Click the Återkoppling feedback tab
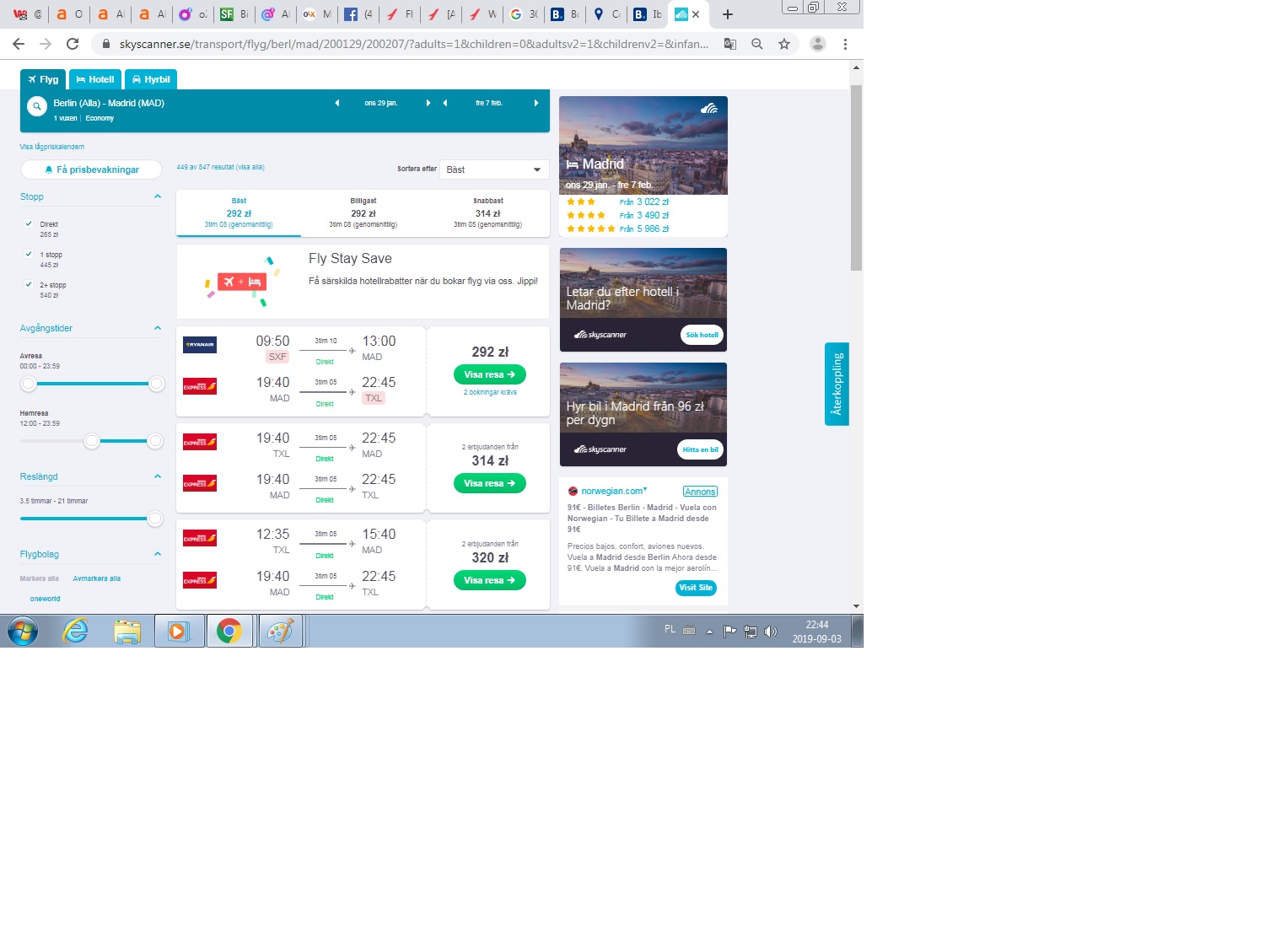The width and height of the screenshot is (1270, 952). [837, 384]
